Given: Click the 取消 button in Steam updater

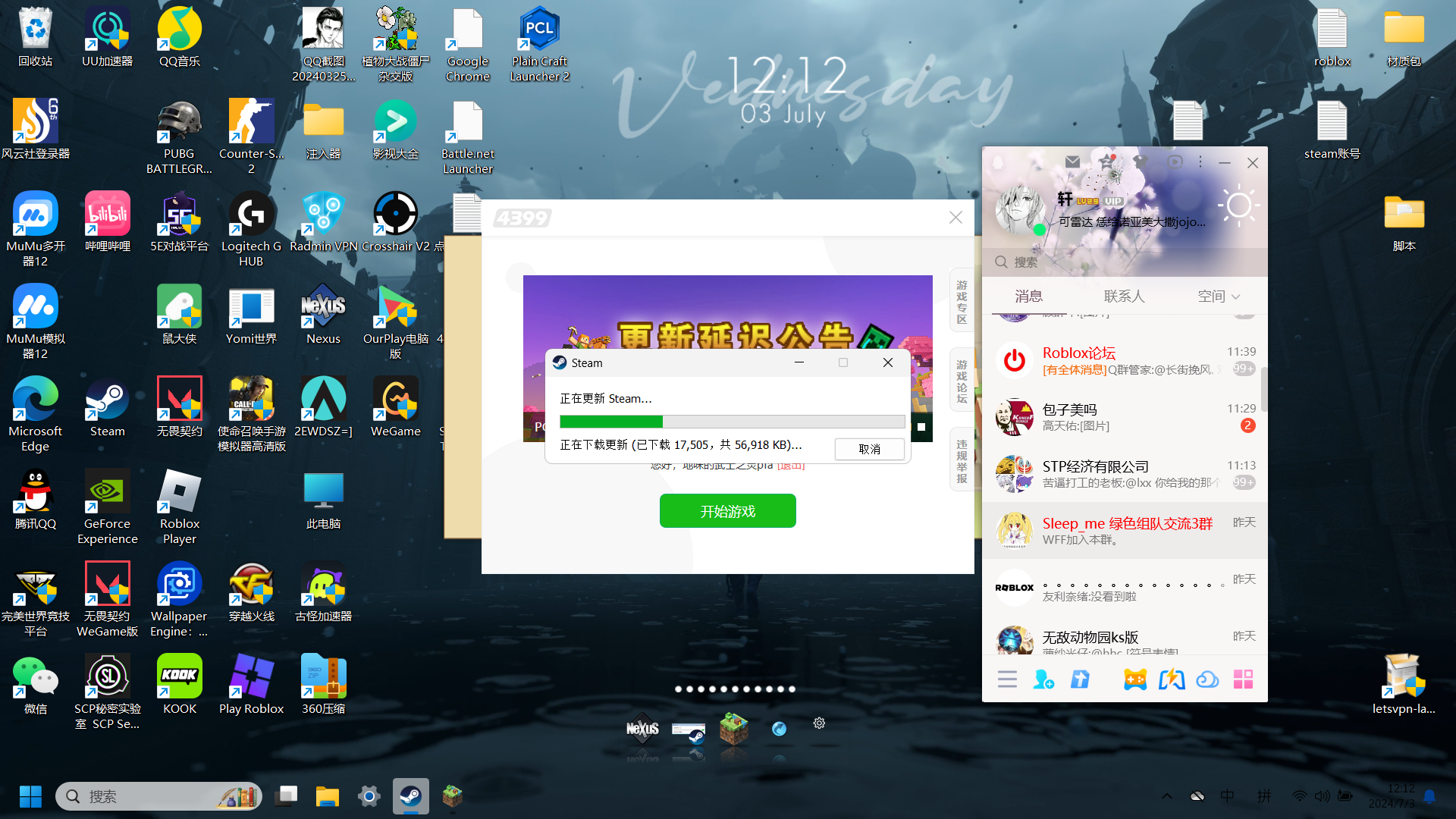Looking at the screenshot, I should pos(869,449).
